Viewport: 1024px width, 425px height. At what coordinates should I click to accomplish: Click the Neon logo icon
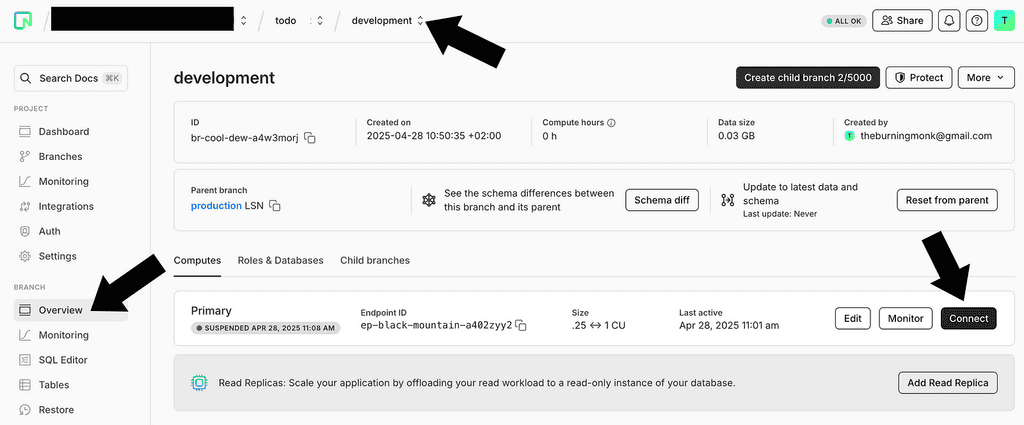coord(22,20)
